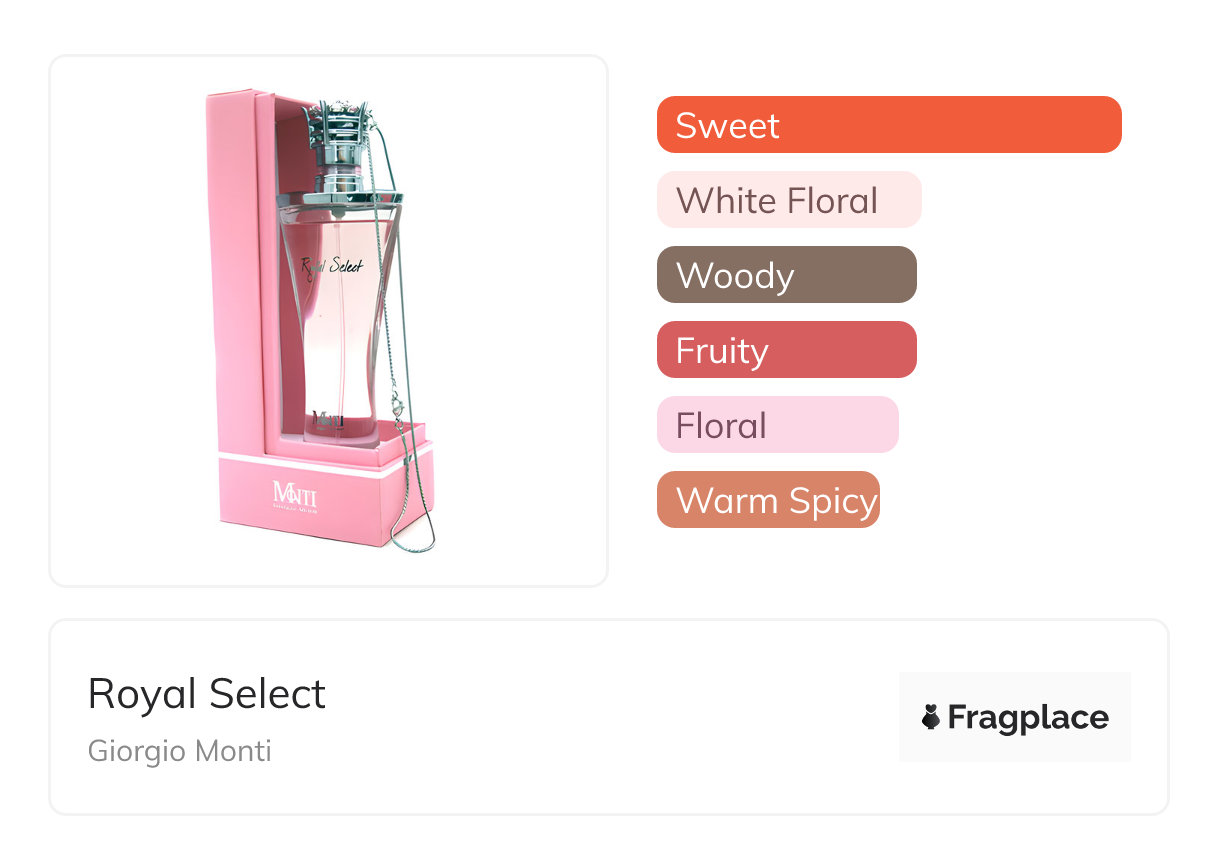Click the Warm Spicy accord bar
The width and height of the screenshot is (1218, 864).
coord(767,500)
